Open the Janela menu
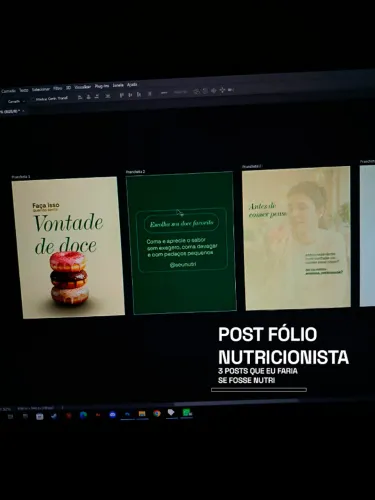375x500 pixels. (118, 85)
